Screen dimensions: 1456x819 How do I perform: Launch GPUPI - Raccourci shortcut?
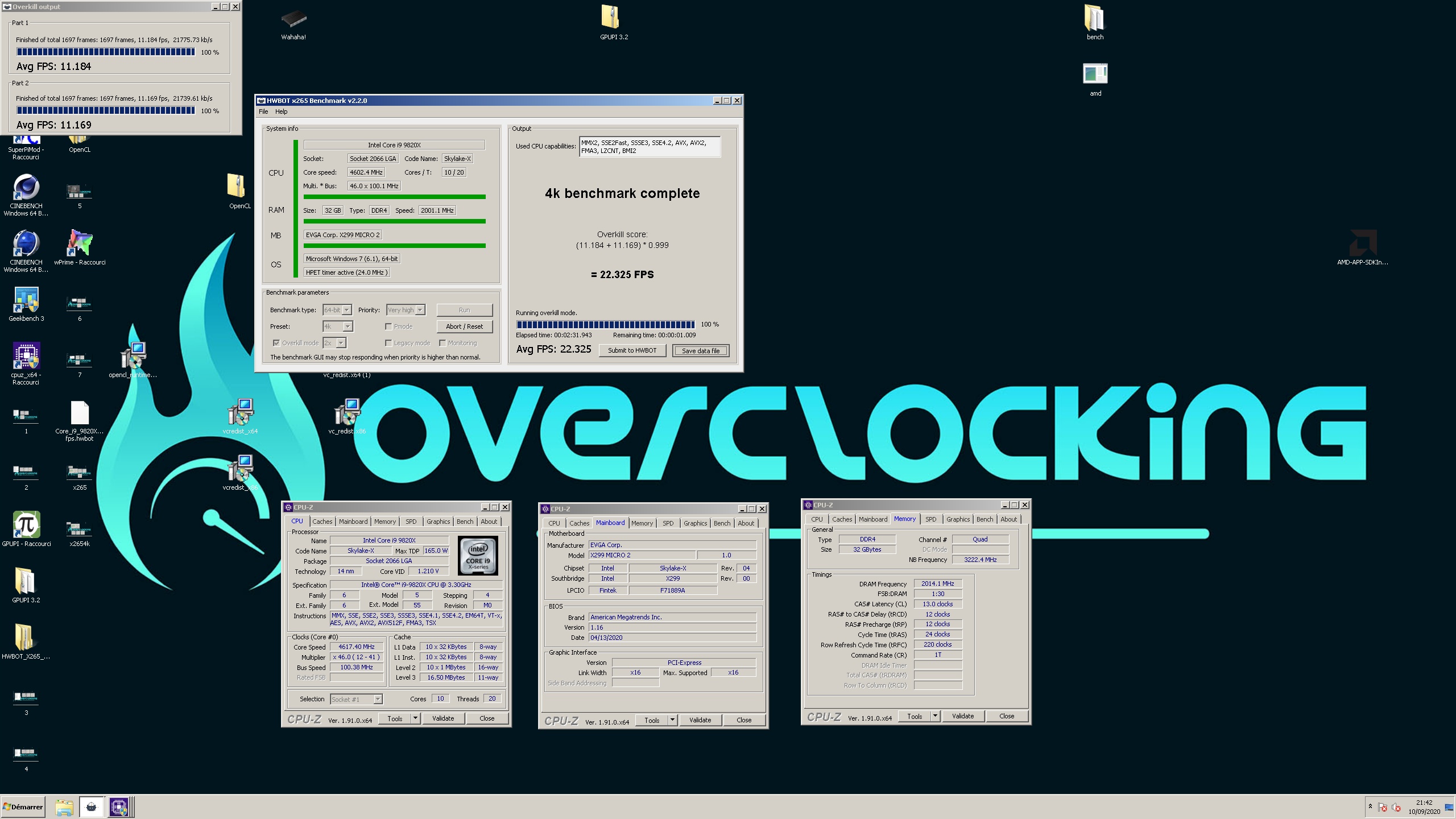(x=26, y=530)
